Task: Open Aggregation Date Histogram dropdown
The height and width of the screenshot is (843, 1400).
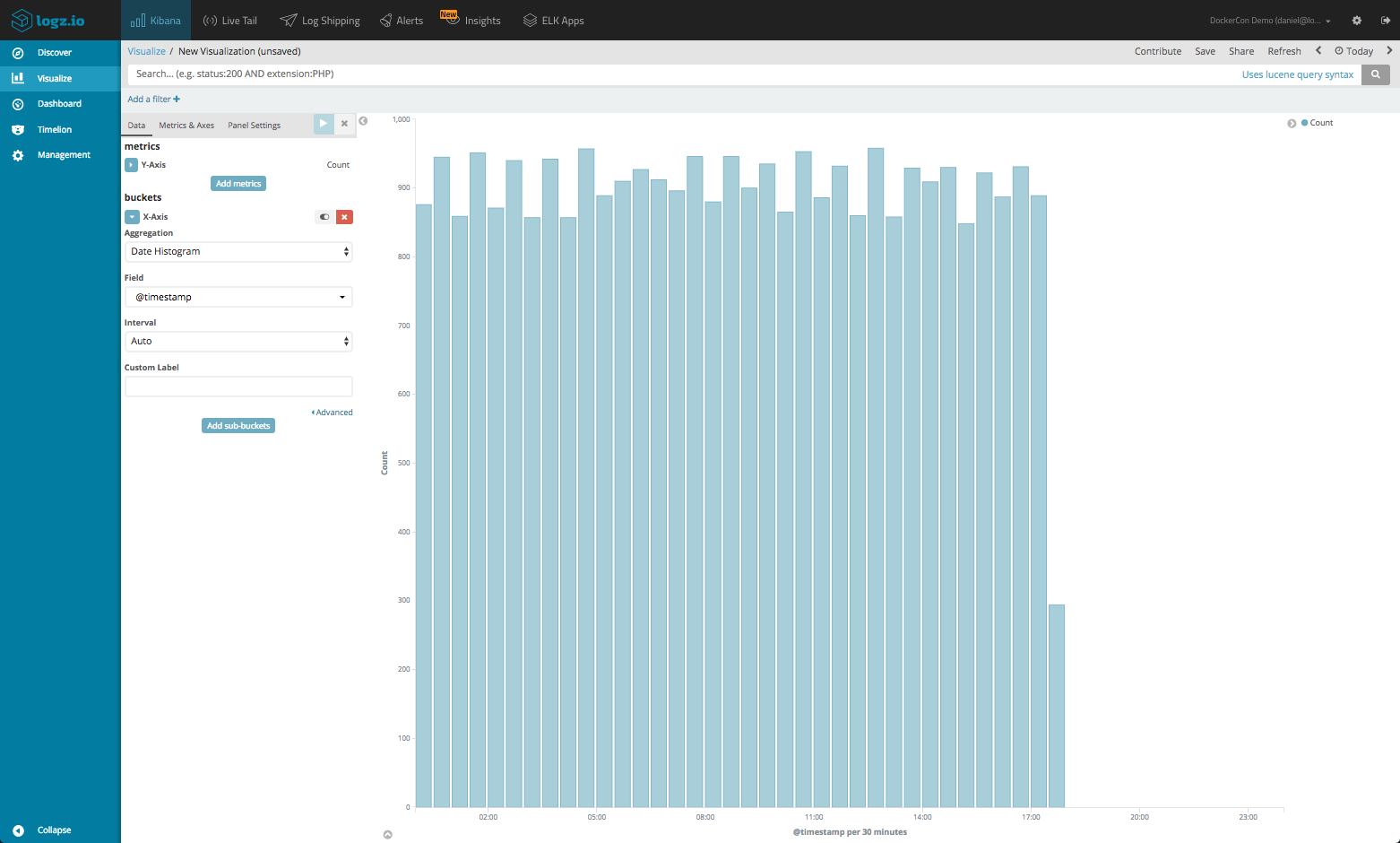Action: point(238,252)
